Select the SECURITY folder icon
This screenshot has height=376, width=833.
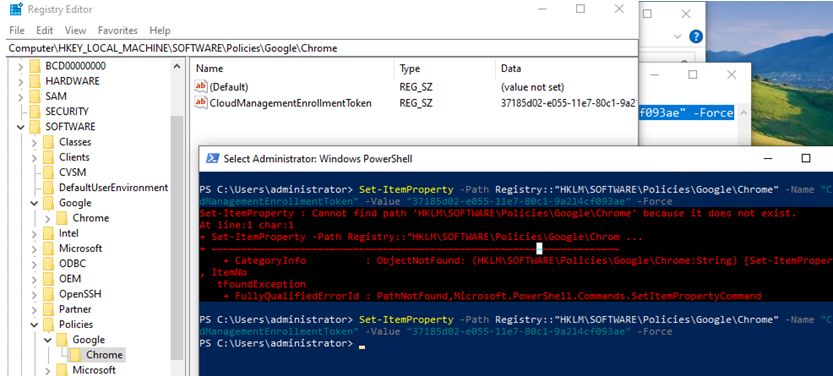35,112
